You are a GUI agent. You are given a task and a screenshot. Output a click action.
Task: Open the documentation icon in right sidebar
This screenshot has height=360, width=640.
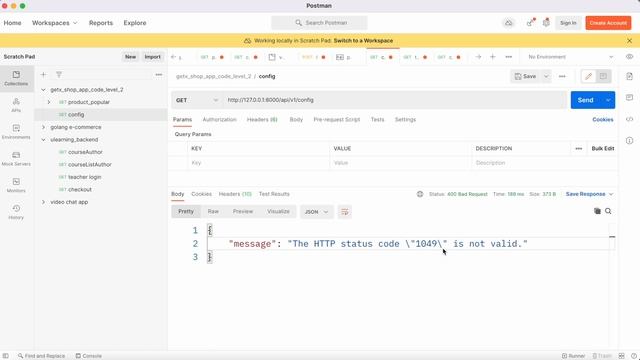pyautogui.click(x=629, y=76)
